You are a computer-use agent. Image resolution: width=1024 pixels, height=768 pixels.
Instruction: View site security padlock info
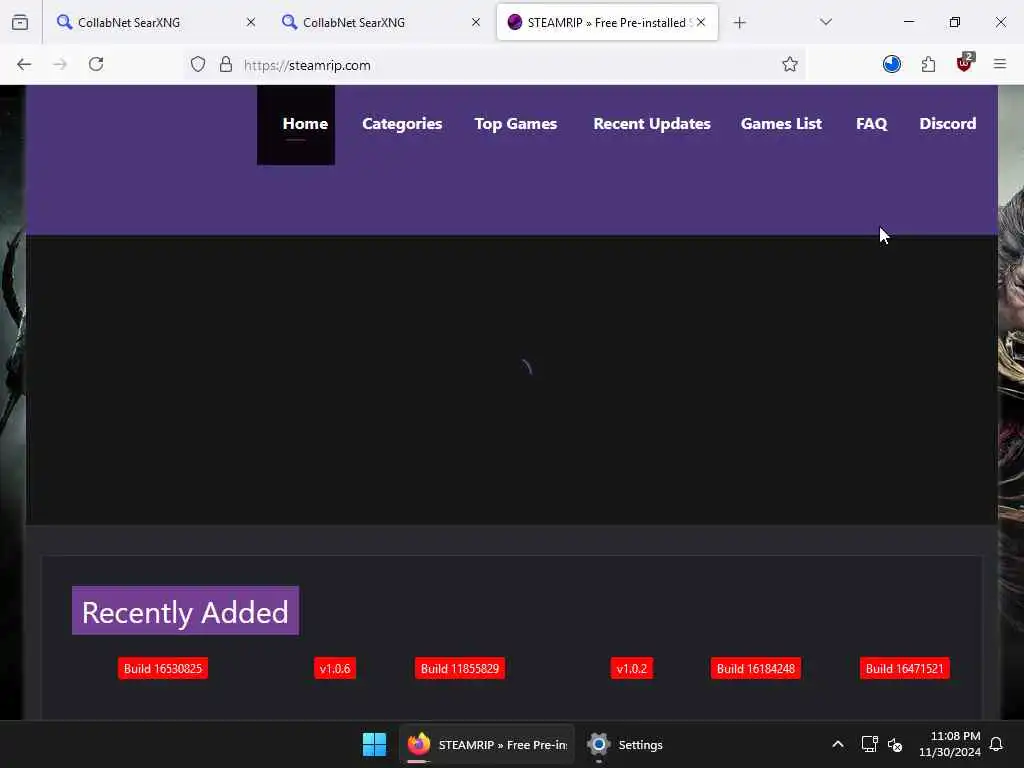pos(226,64)
